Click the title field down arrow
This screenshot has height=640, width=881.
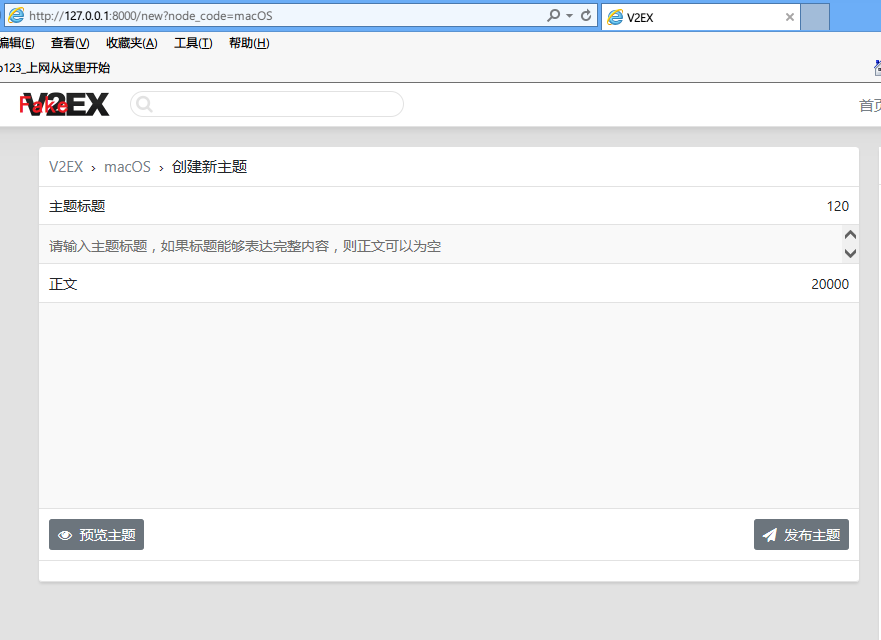pyautogui.click(x=850, y=253)
